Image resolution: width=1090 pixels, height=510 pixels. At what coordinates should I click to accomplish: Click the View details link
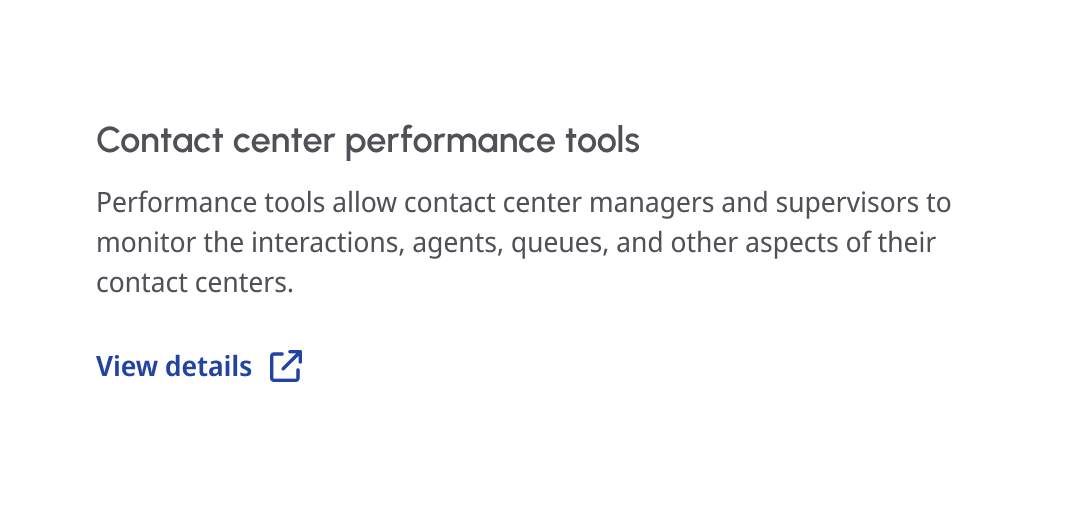(174, 367)
